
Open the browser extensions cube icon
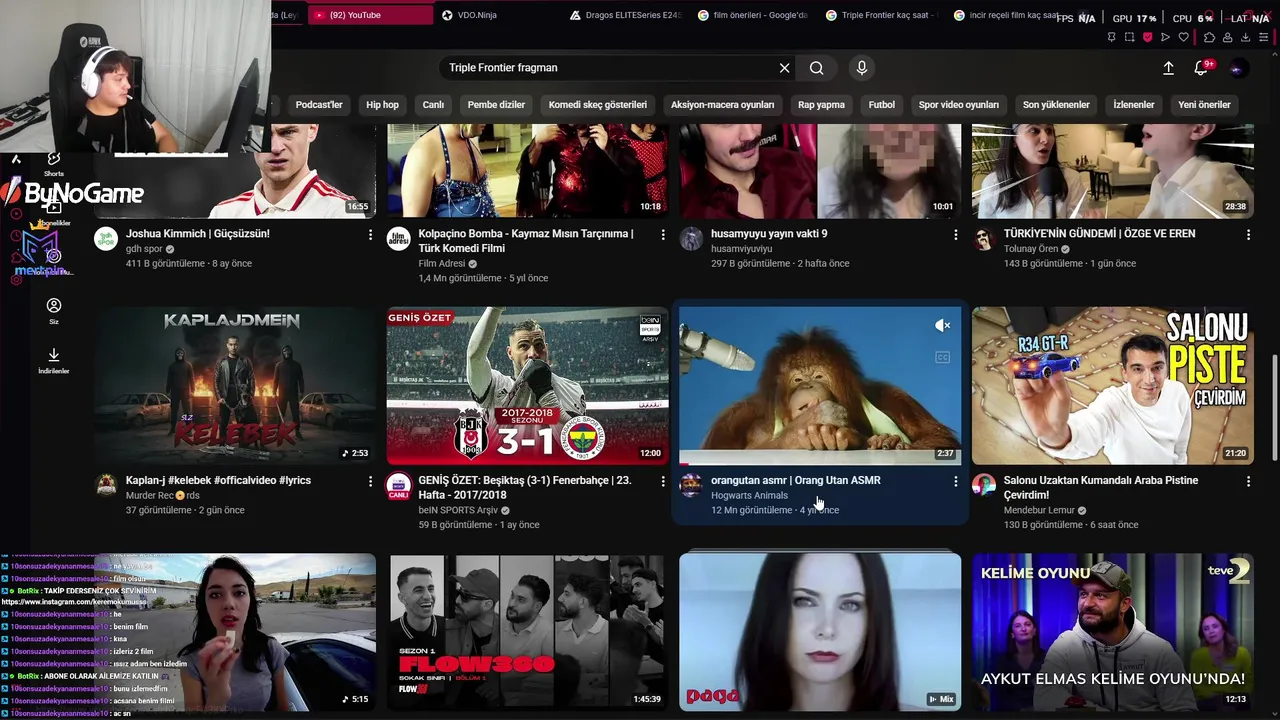(1209, 37)
